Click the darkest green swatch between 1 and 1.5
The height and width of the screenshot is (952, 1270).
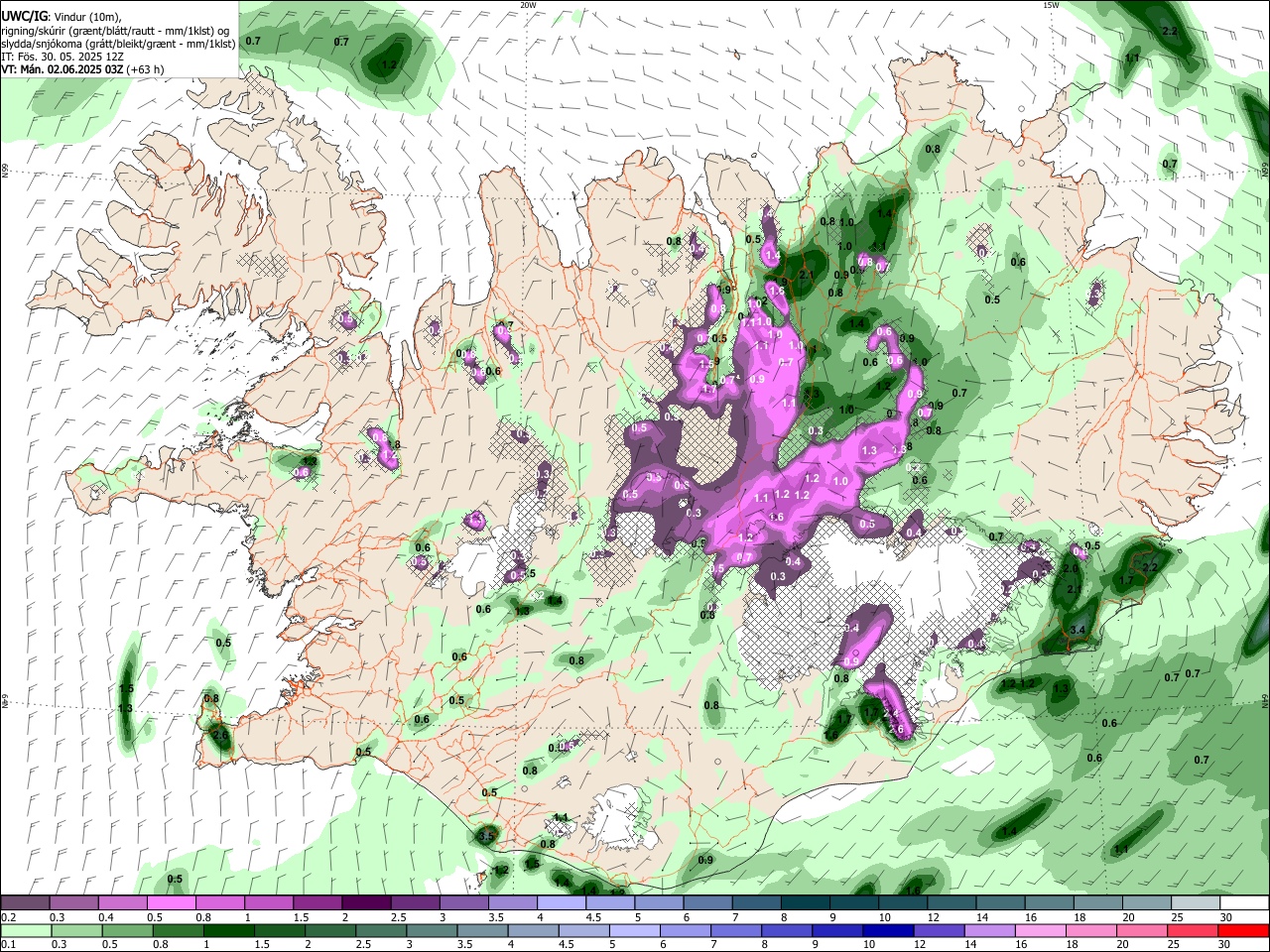coord(229,930)
